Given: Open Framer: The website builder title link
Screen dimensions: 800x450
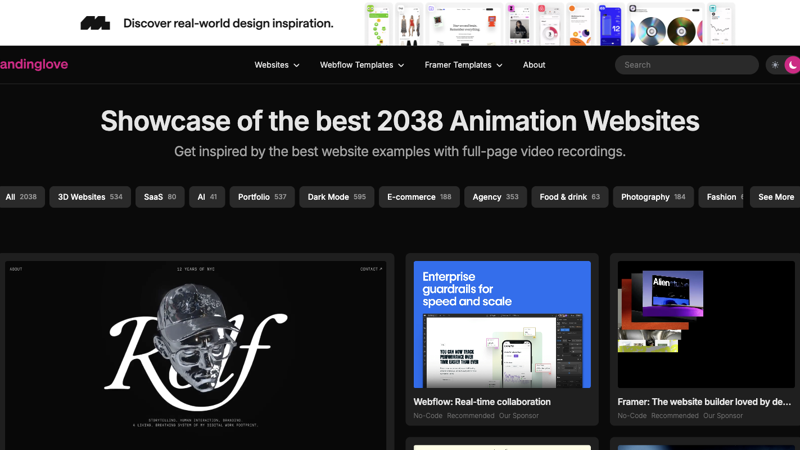Looking at the screenshot, I should coord(704,402).
